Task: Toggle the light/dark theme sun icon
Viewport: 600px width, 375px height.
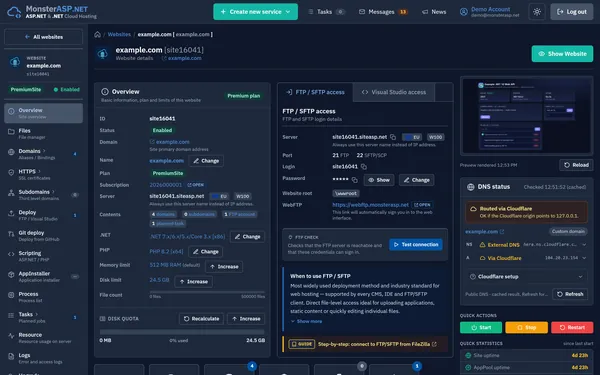Action: tap(537, 12)
